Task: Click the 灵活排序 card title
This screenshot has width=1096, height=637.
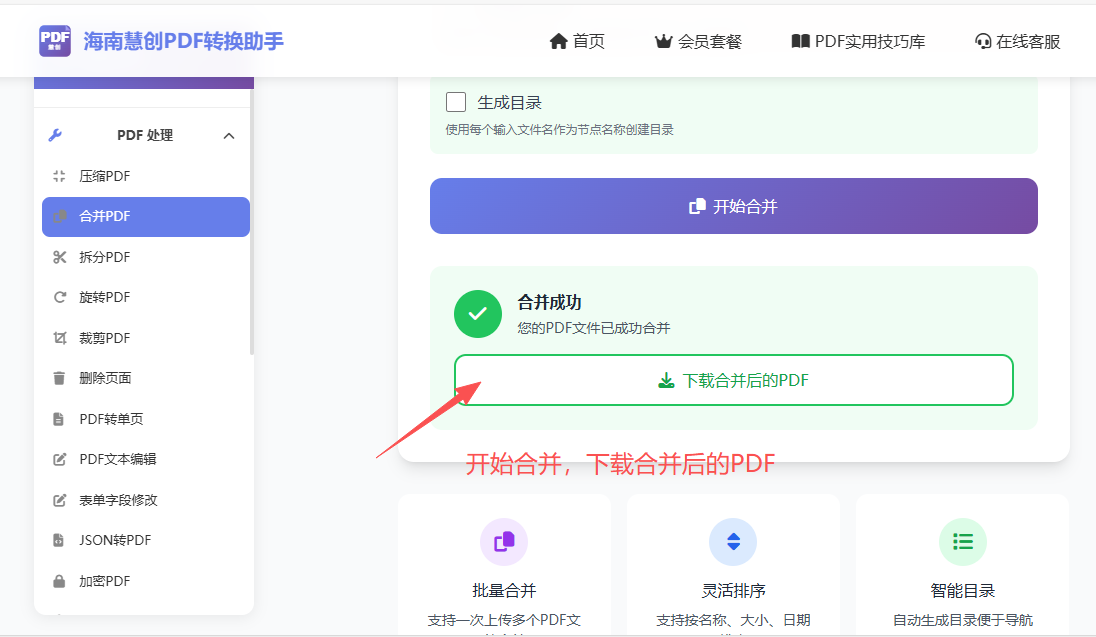Action: (733, 591)
